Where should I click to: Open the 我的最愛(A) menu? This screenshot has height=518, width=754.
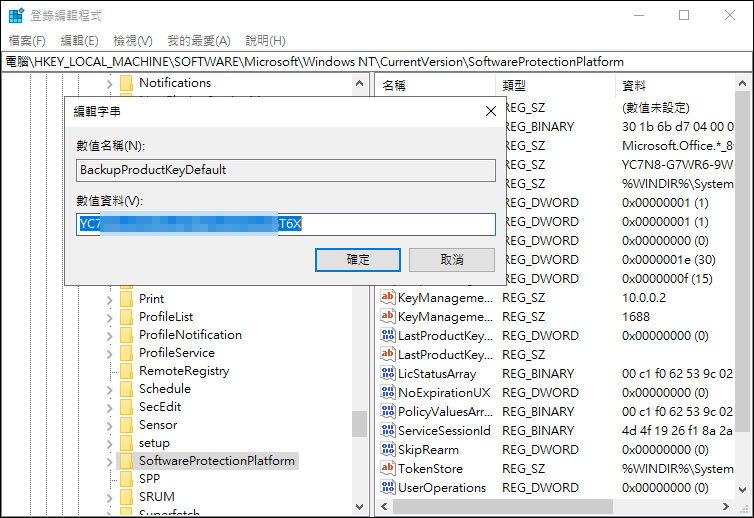pos(199,41)
